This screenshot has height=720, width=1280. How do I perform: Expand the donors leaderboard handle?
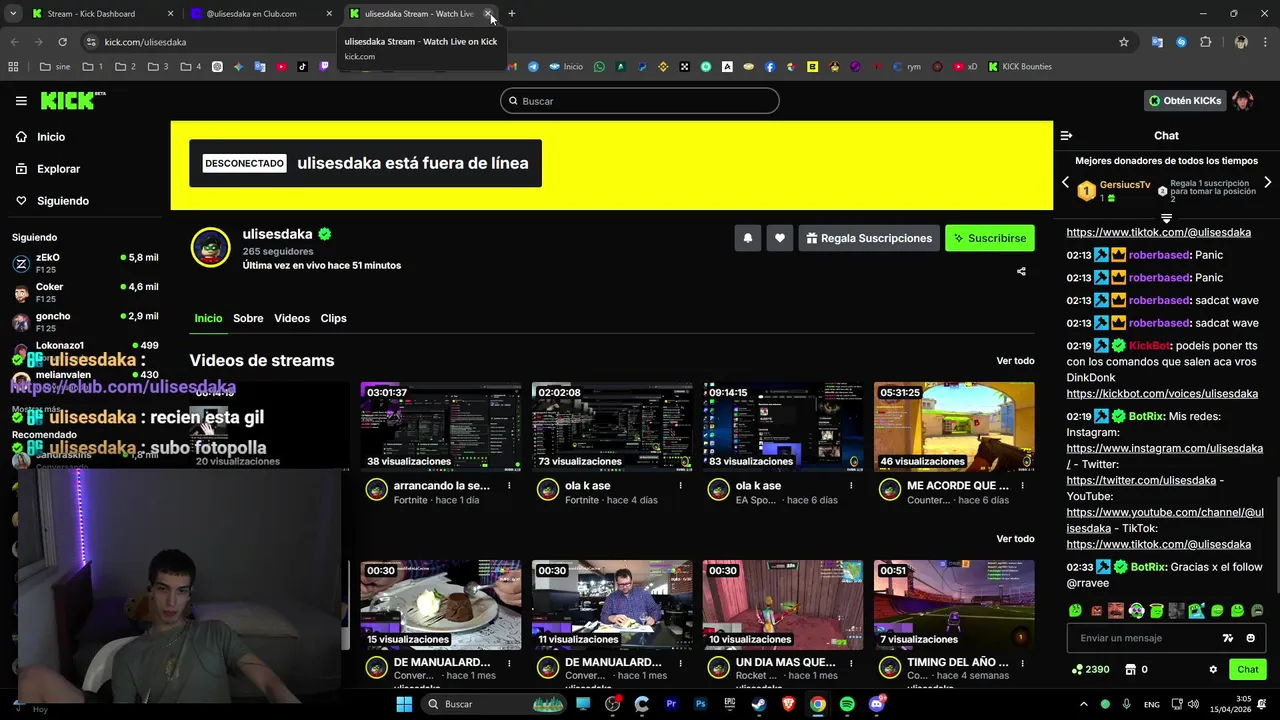click(1166, 217)
